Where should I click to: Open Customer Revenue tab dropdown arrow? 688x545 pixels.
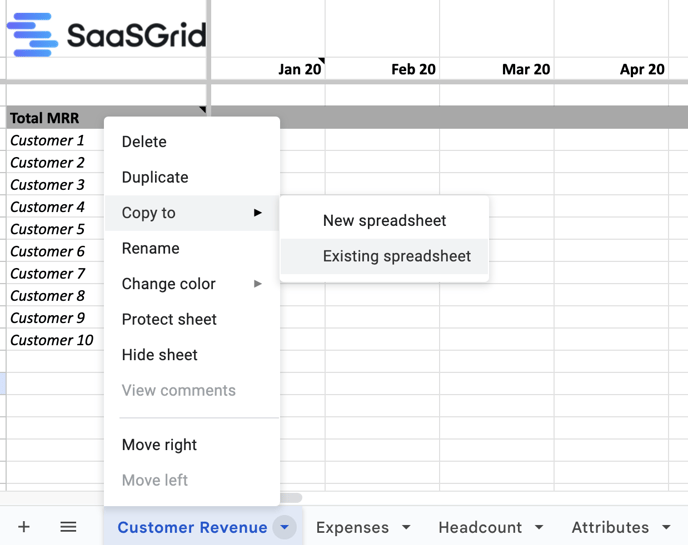(285, 528)
